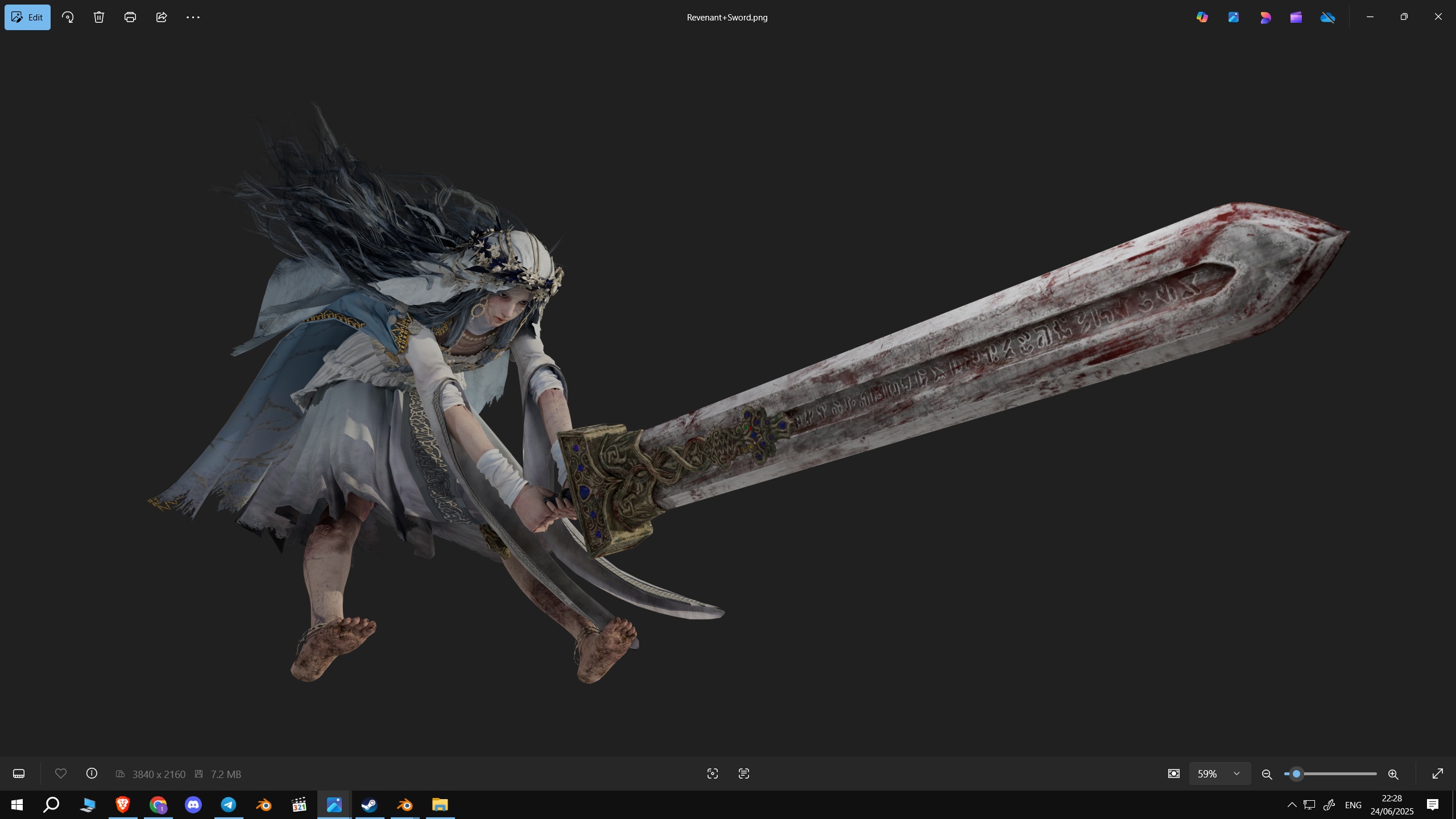The height and width of the screenshot is (819, 1456).
Task: Share the image via the share icon
Action: [162, 17]
